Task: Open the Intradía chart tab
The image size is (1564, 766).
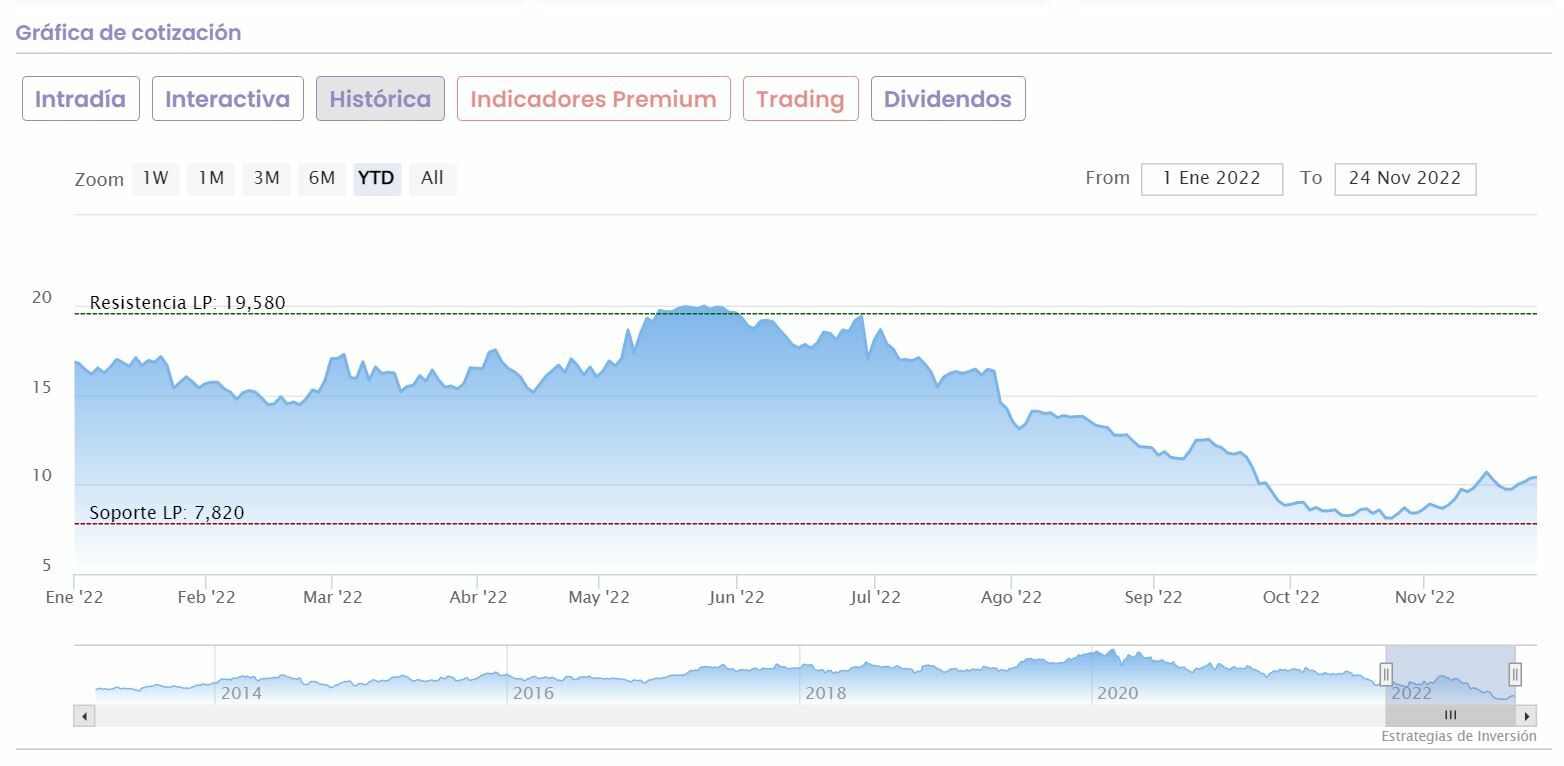Action: click(x=81, y=99)
